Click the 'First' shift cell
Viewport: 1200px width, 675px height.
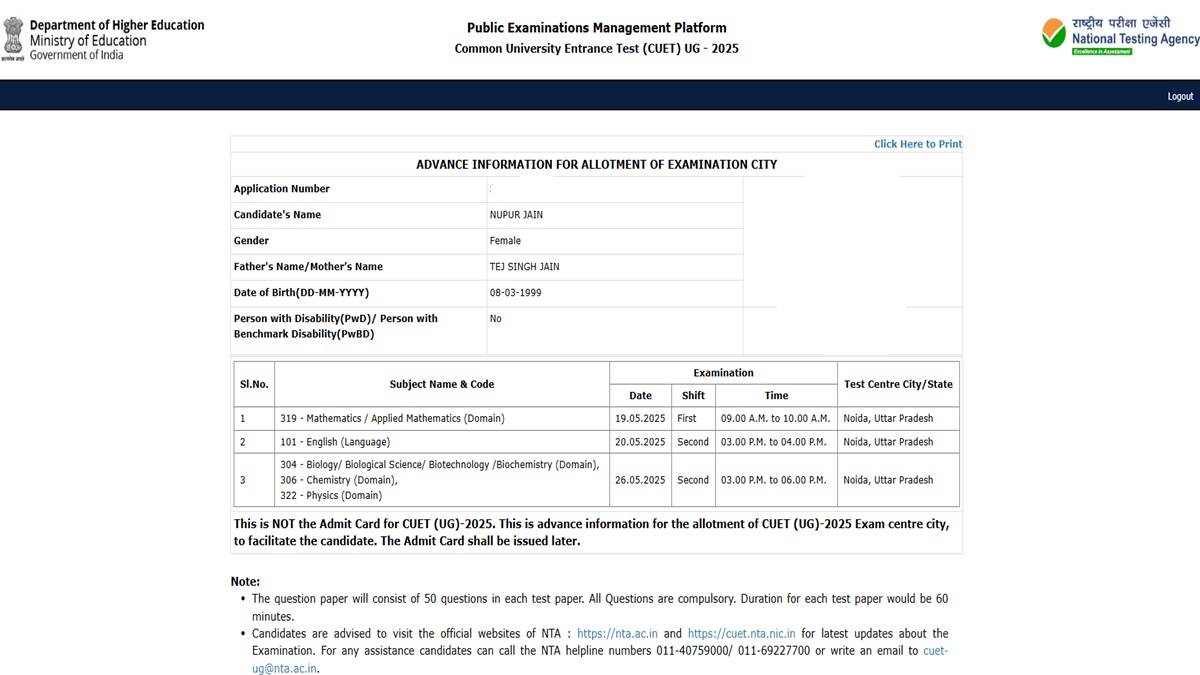687,418
